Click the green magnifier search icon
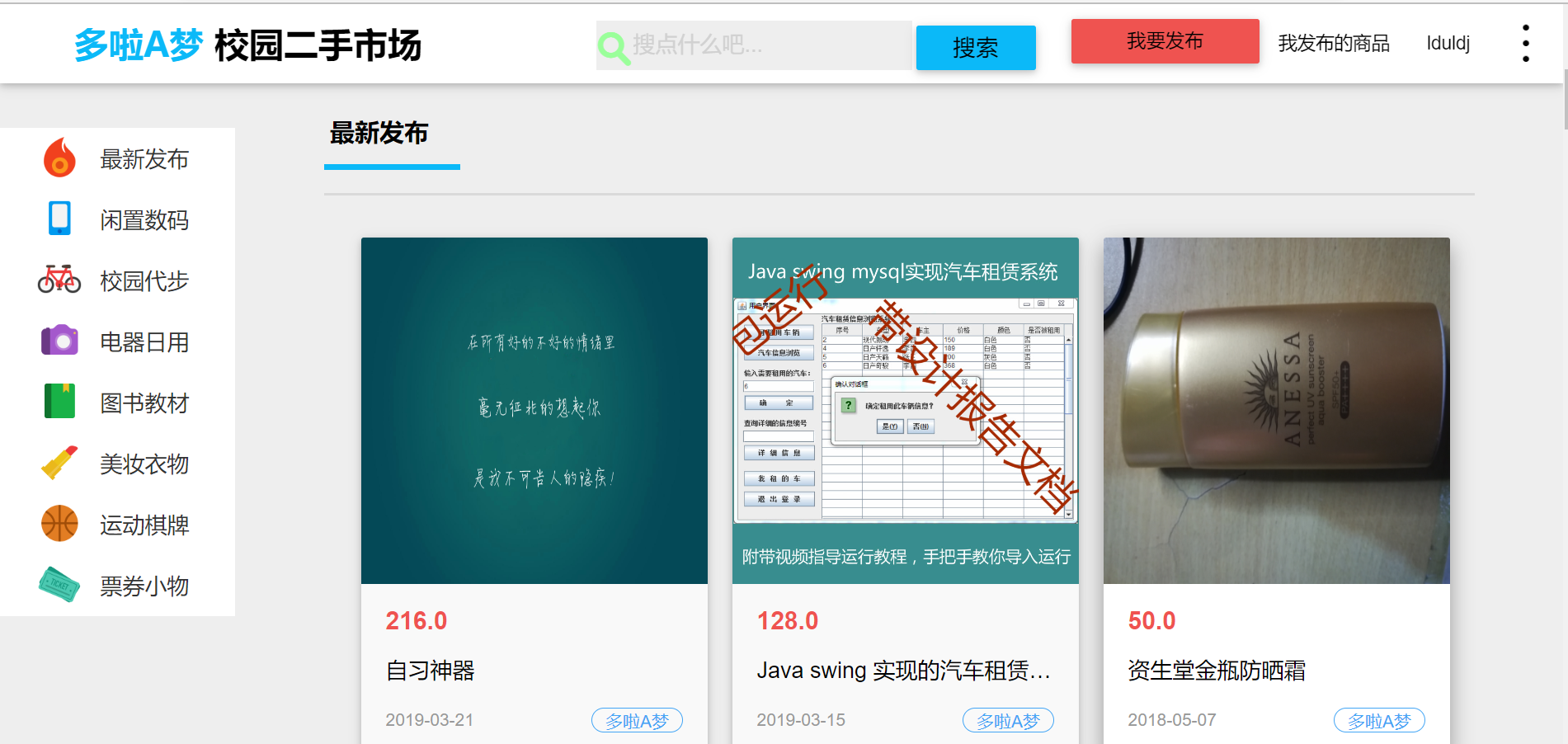This screenshot has width=1568, height=744. coord(614,48)
